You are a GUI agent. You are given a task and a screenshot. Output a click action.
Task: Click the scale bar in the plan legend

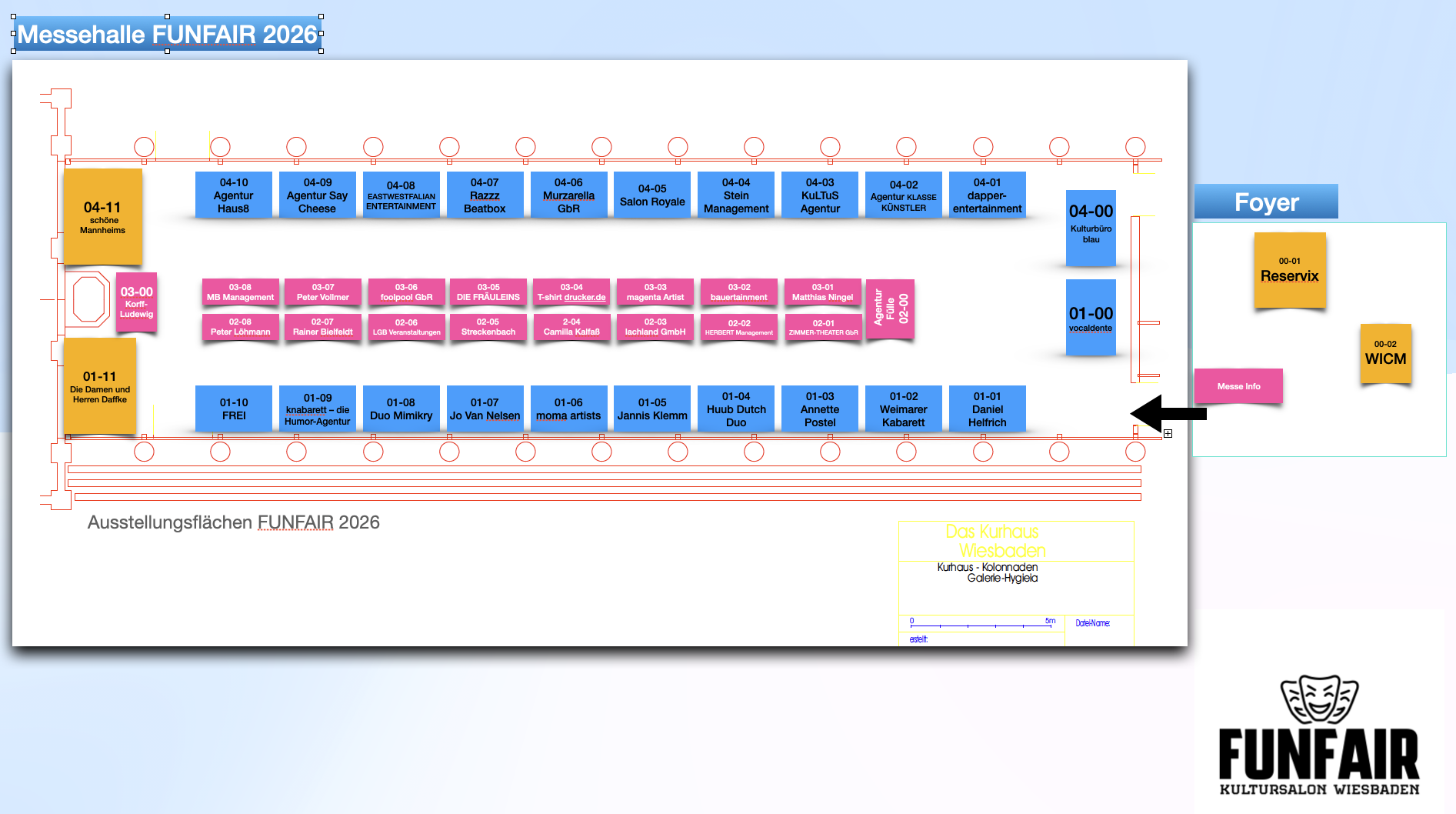[x=981, y=625]
